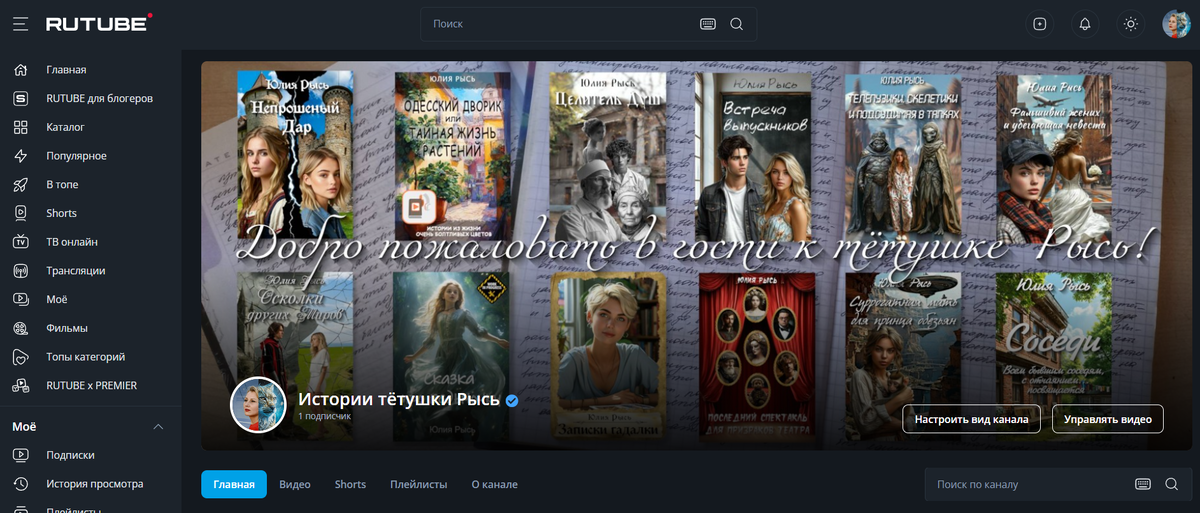Click the RUTUBE logo
The width and height of the screenshot is (1200, 513).
(99, 23)
